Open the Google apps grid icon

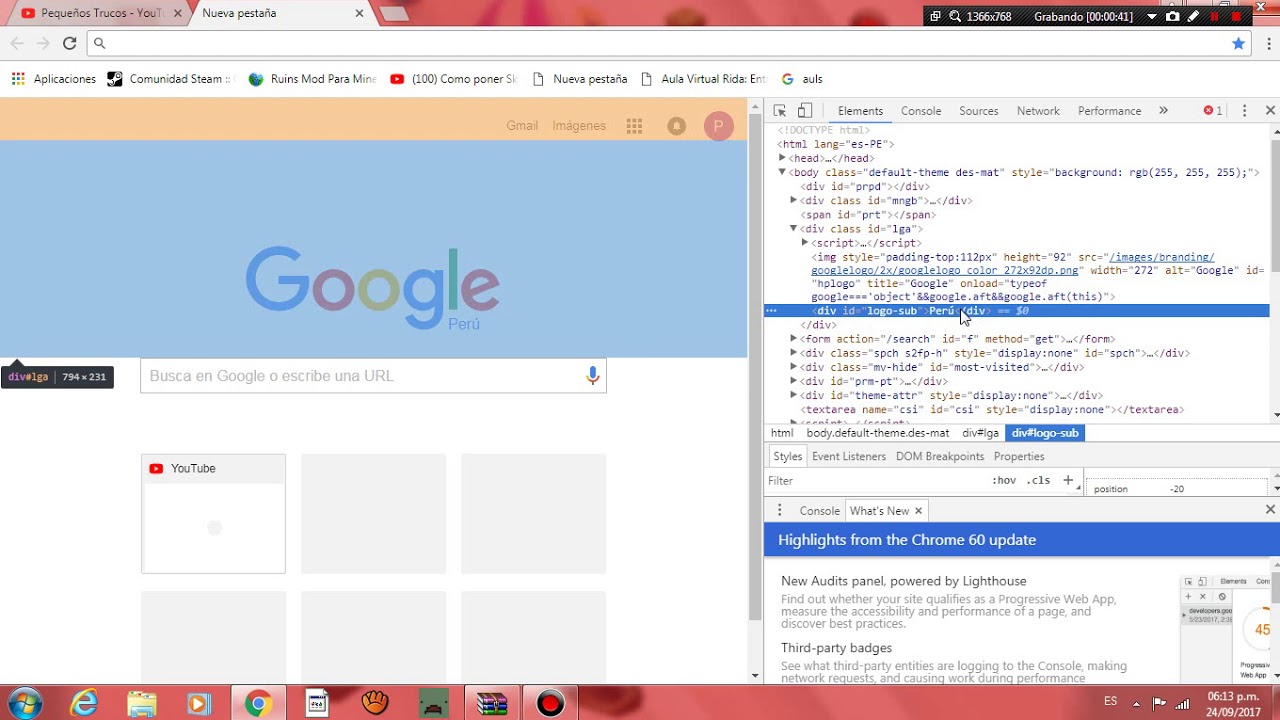pos(634,126)
